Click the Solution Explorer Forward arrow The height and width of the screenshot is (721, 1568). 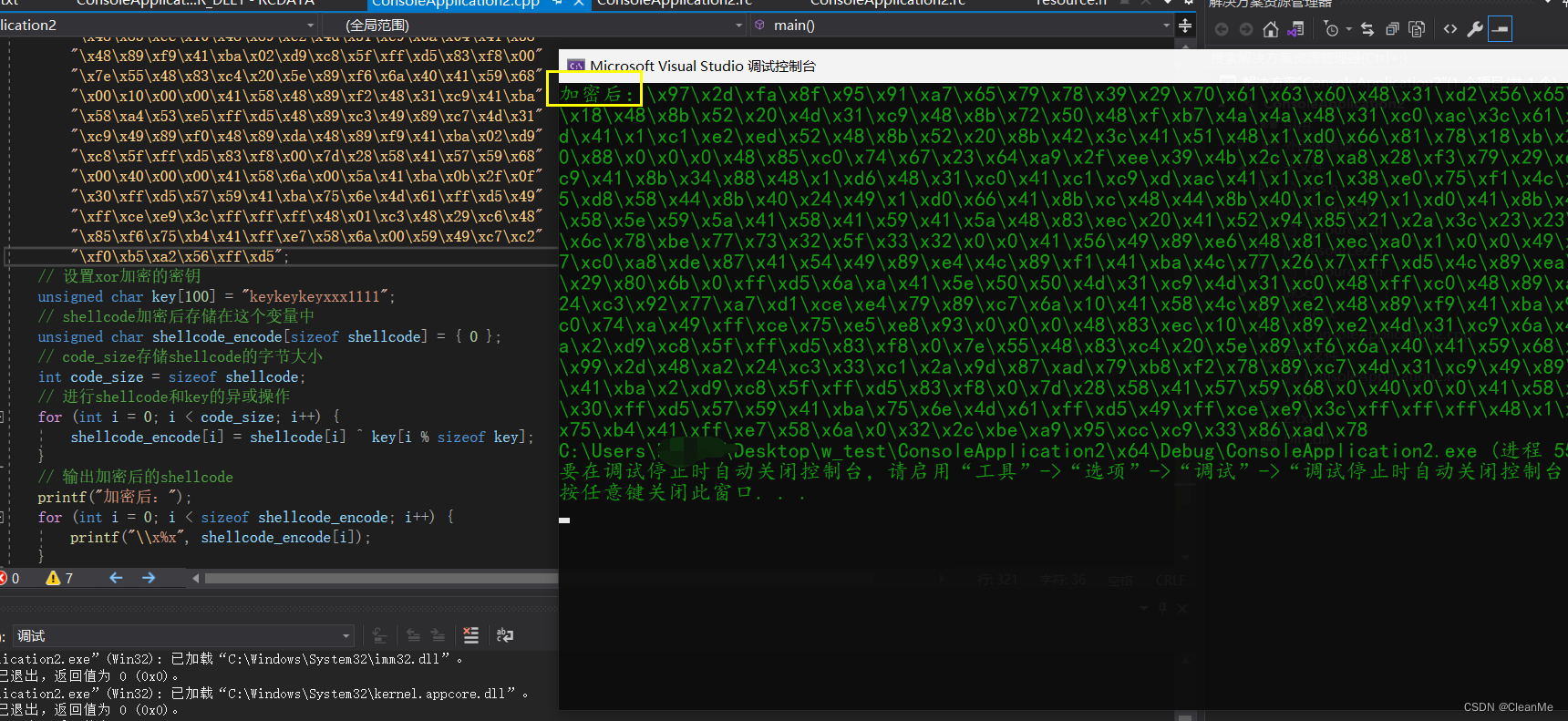point(1246,30)
